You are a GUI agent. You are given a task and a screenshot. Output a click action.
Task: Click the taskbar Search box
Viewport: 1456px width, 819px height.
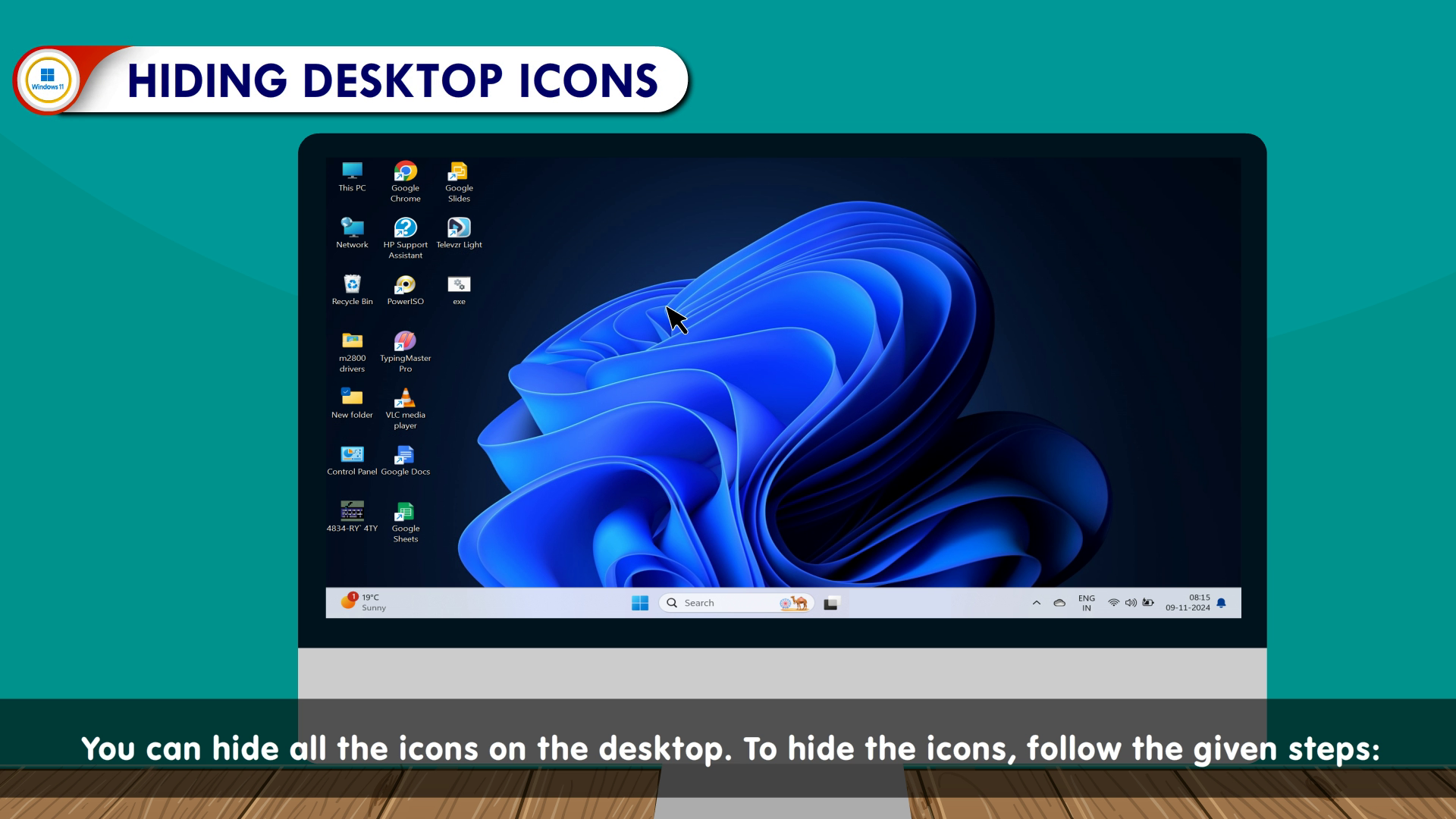[728, 603]
